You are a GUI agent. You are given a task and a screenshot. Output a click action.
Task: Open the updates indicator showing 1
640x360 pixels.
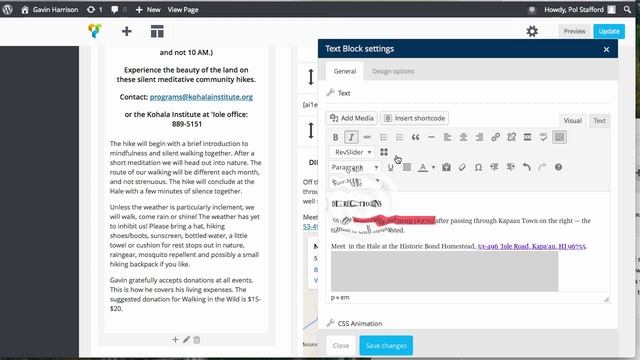pyautogui.click(x=94, y=9)
